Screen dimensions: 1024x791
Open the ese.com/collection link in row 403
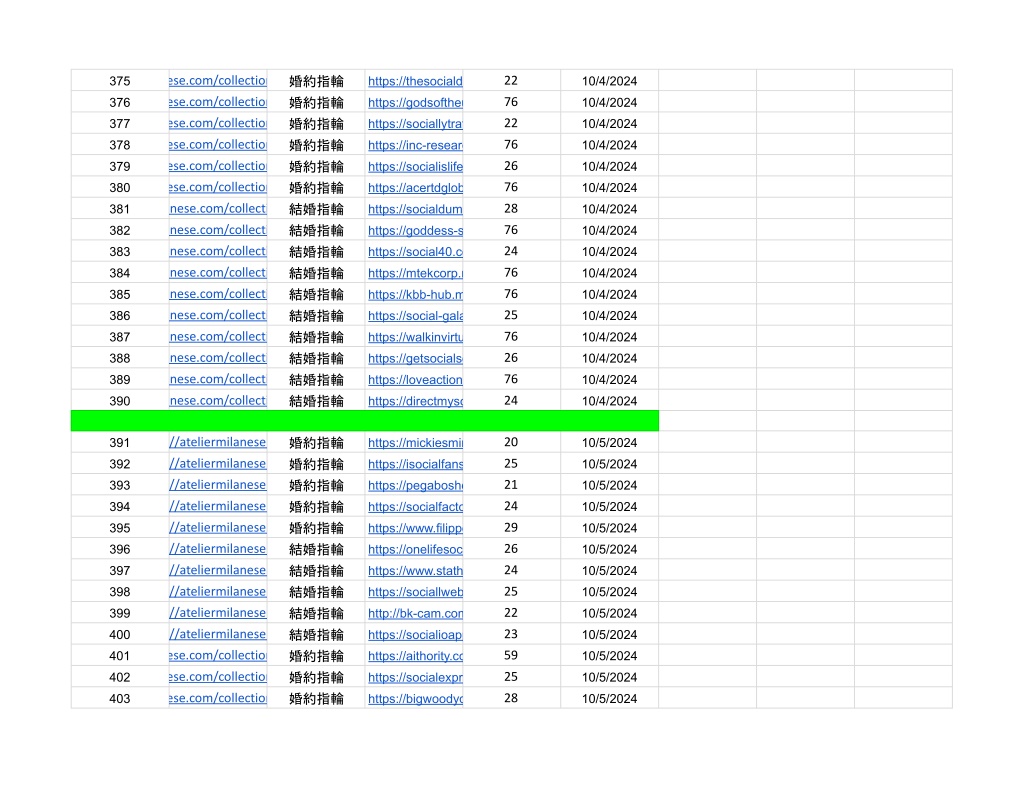click(217, 698)
